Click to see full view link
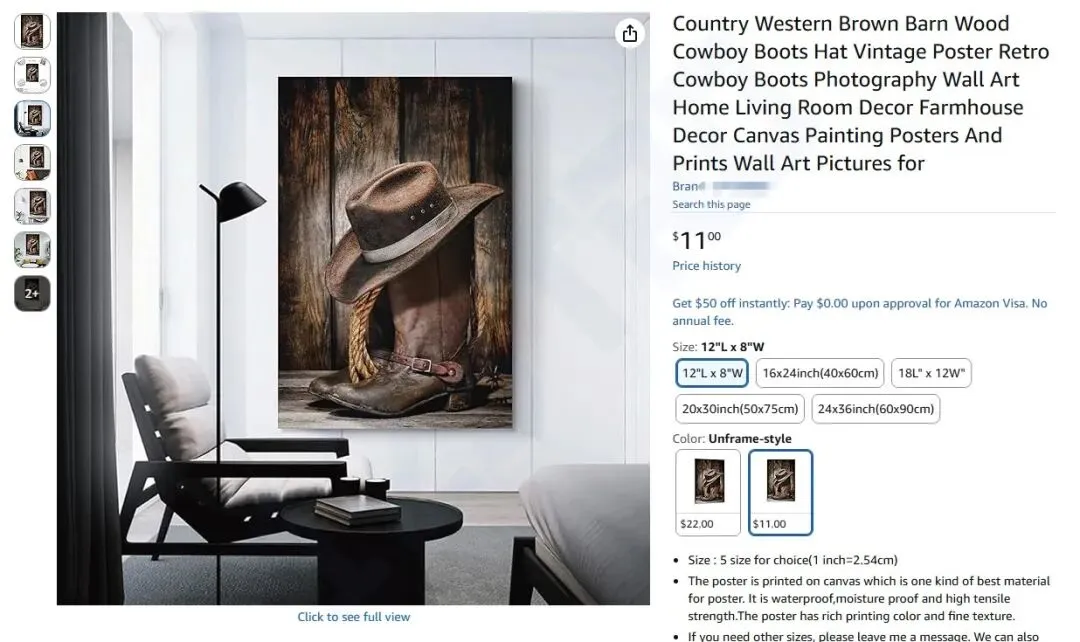Image resolution: width=1080 pixels, height=642 pixels. (x=353, y=617)
